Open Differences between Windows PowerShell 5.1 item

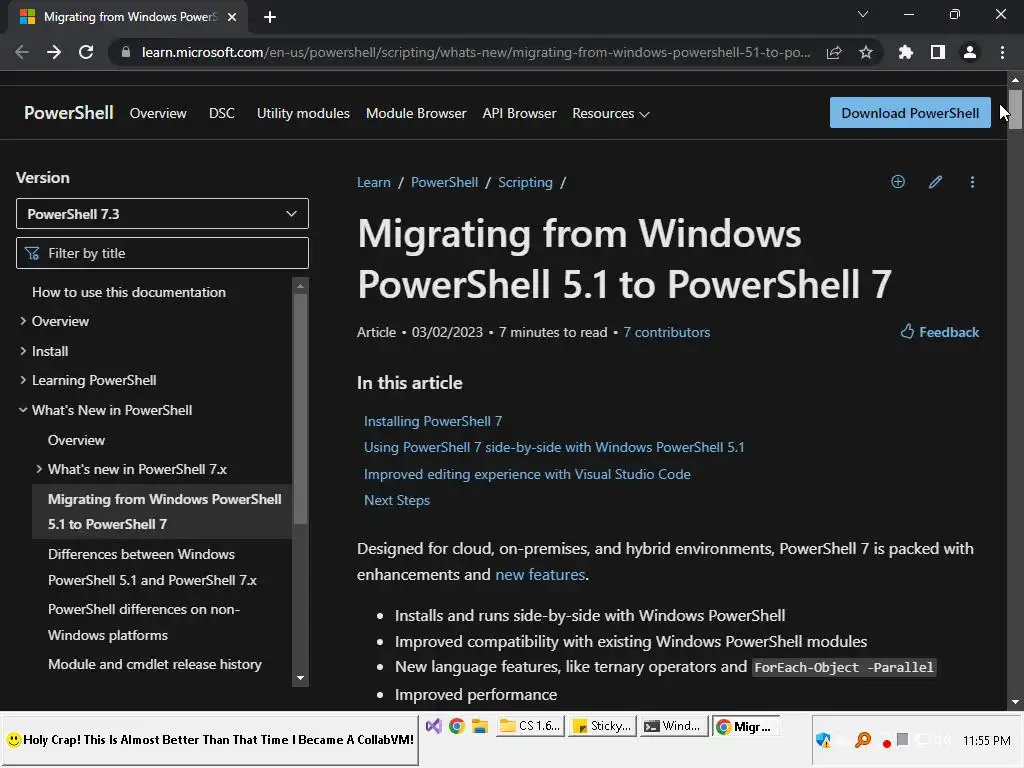click(x=152, y=567)
